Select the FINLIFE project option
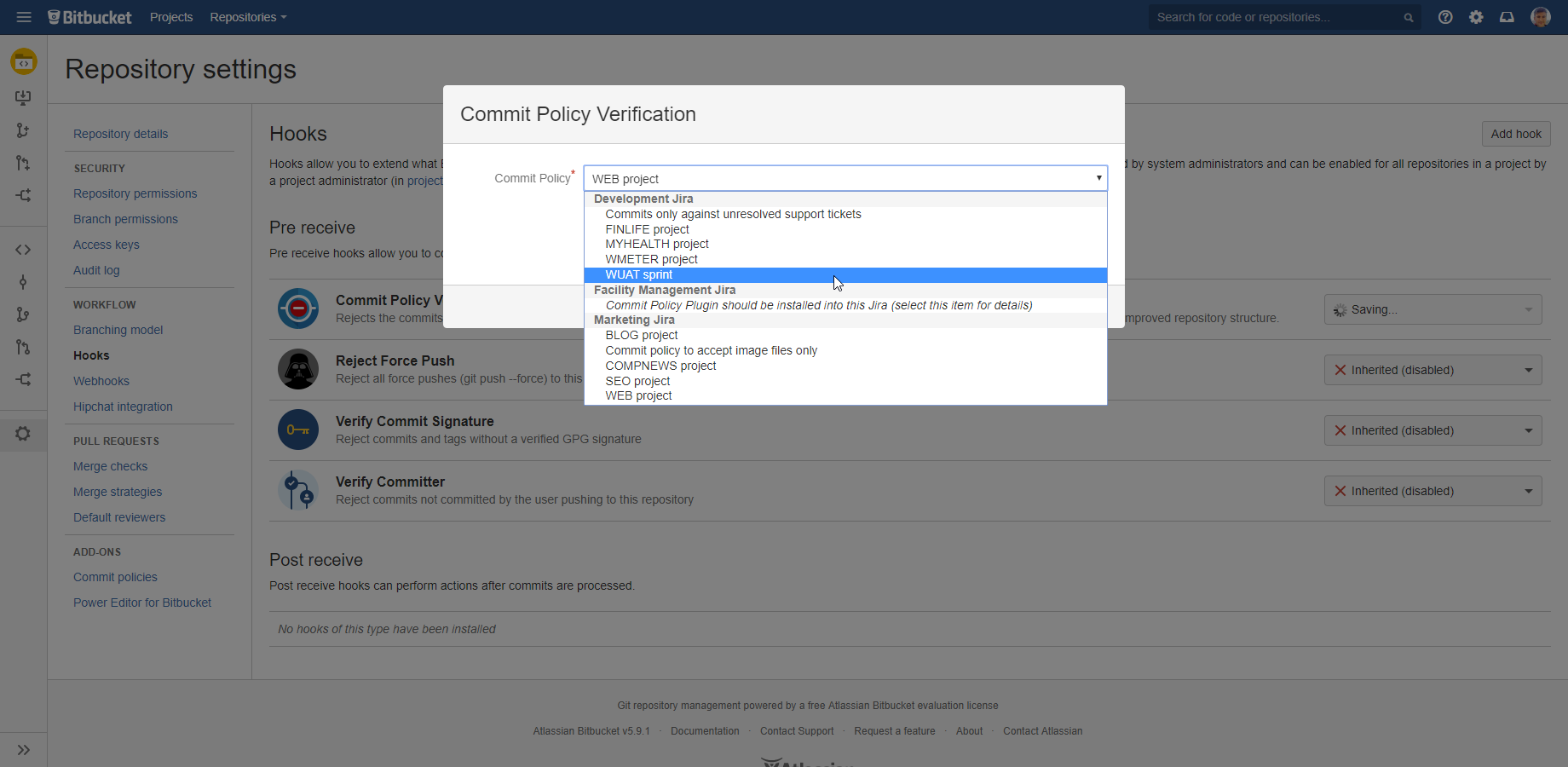The width and height of the screenshot is (1568, 767). (845, 229)
